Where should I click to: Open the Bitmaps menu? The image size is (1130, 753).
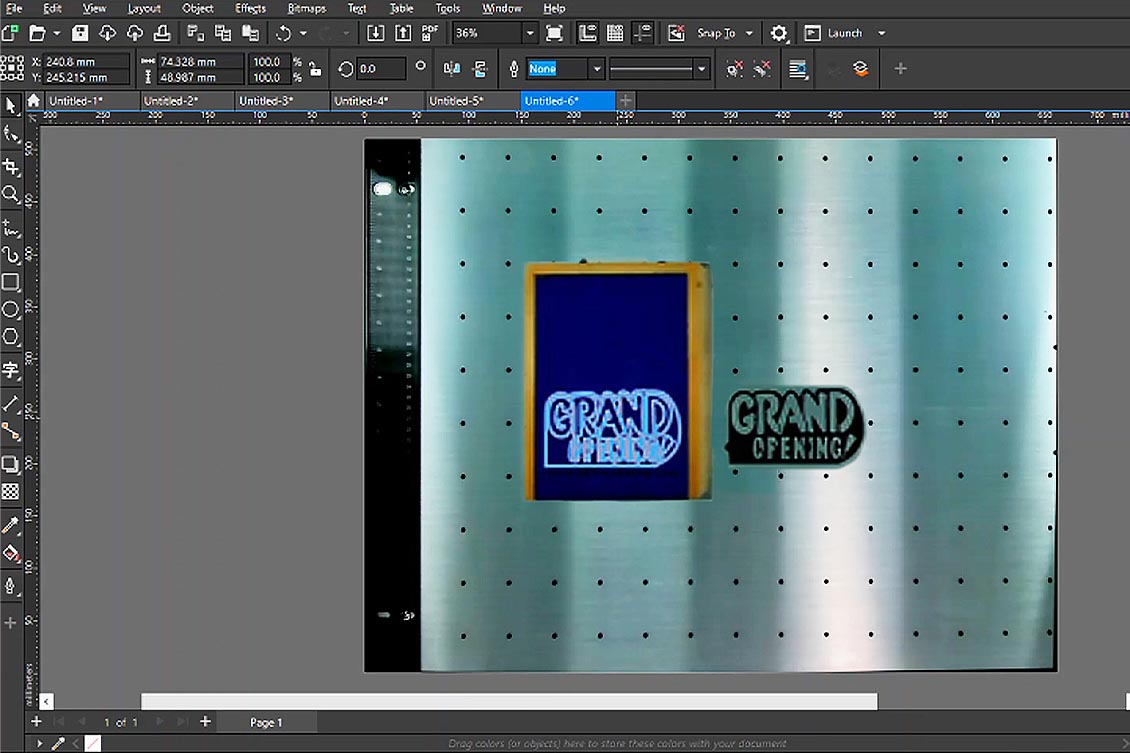pyautogui.click(x=306, y=8)
